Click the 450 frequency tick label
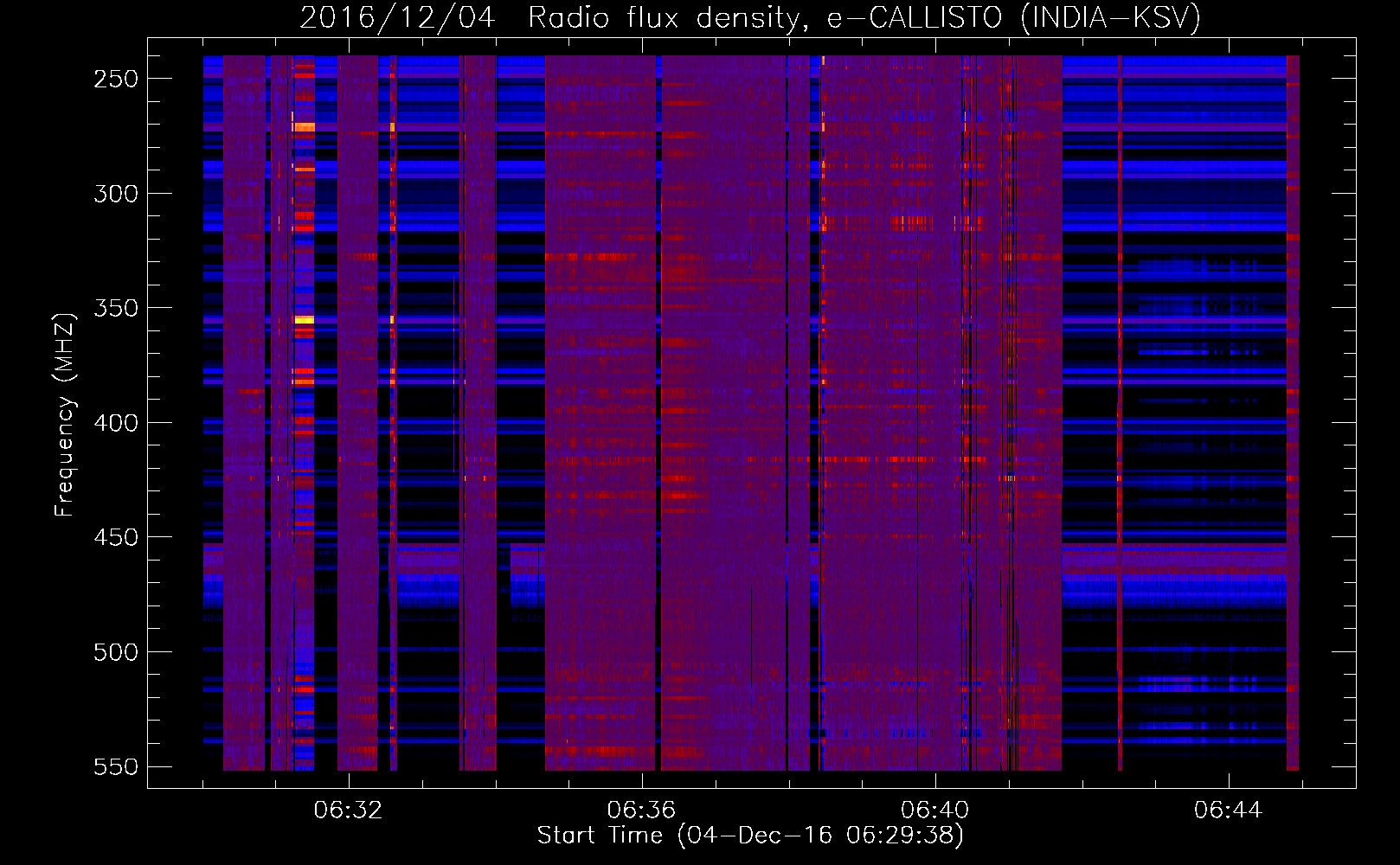Viewport: 1400px width, 865px height. [x=116, y=537]
